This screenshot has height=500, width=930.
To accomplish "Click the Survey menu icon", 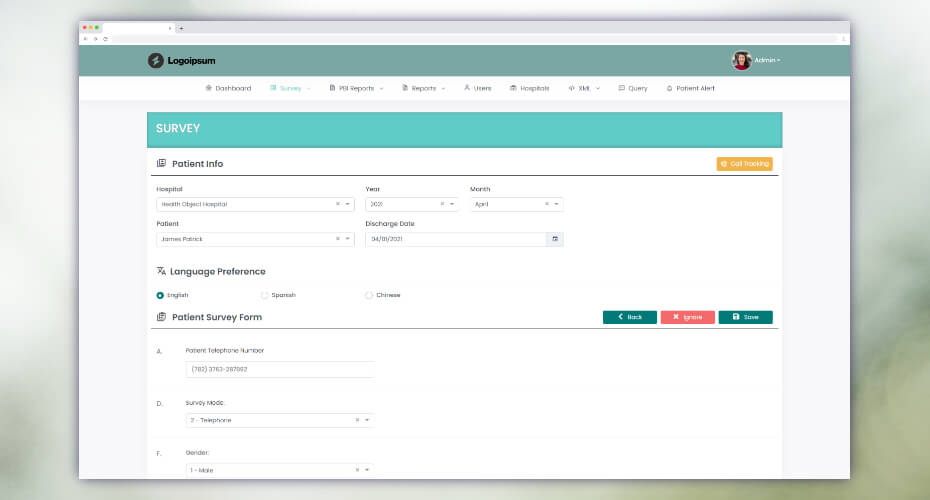I will (273, 88).
